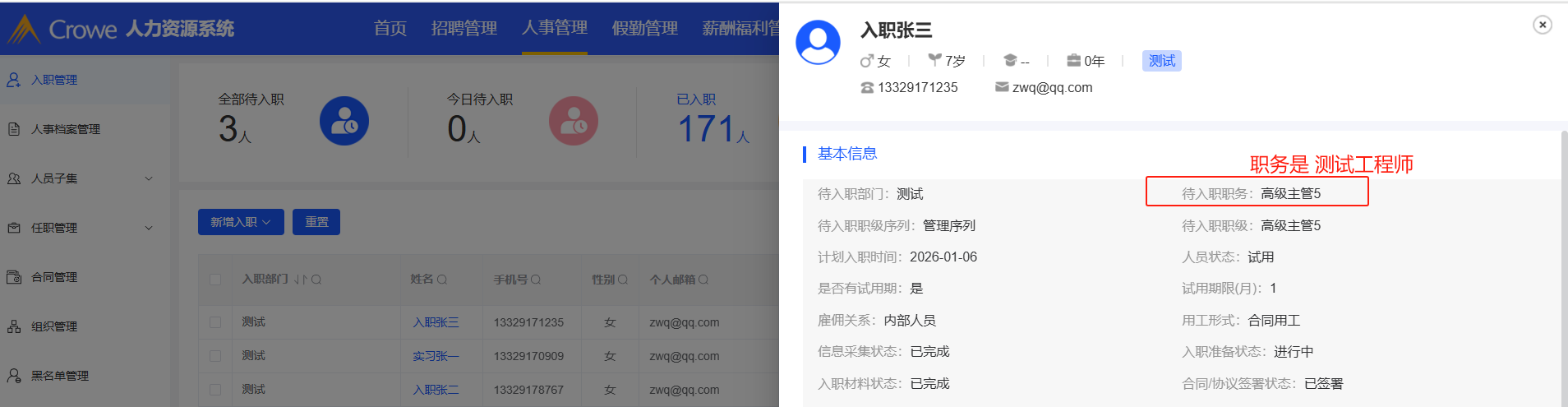Screen dimensions: 1568x407
Task: Click the 今日待入职 0人 statistic
Action: point(480,119)
